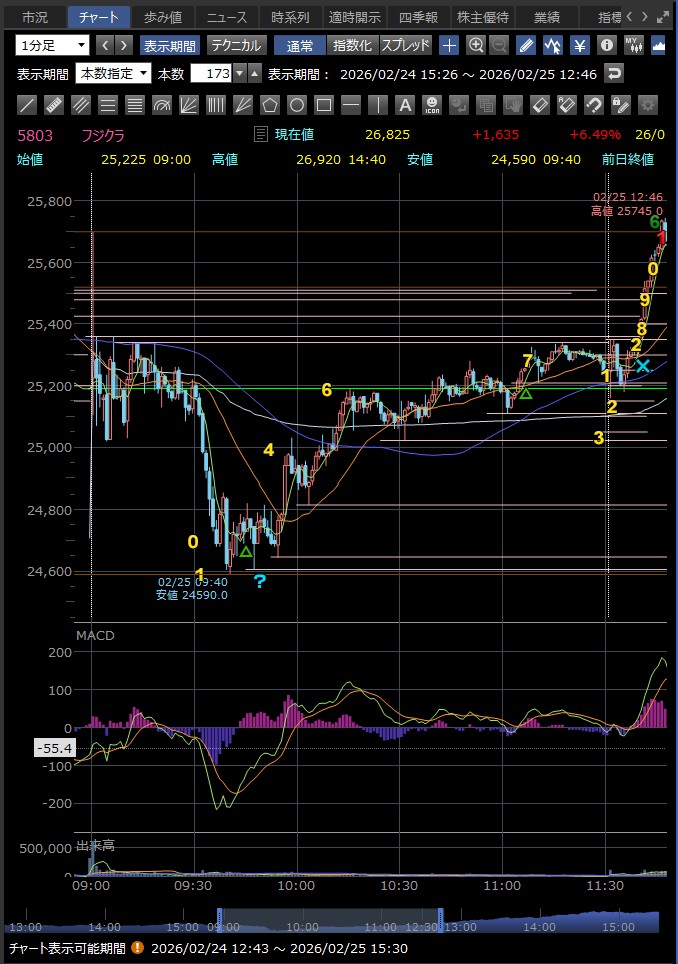Image resolution: width=678 pixels, height=964 pixels.
Task: Open the 四季報 tab
Action: pos(419,17)
